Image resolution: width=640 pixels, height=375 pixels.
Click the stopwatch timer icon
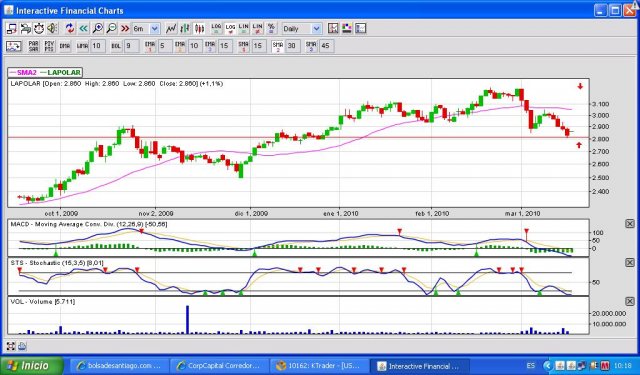[39, 29]
